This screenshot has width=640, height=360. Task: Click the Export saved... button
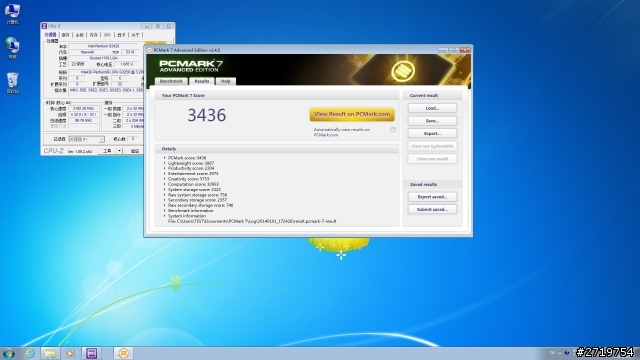(432, 197)
